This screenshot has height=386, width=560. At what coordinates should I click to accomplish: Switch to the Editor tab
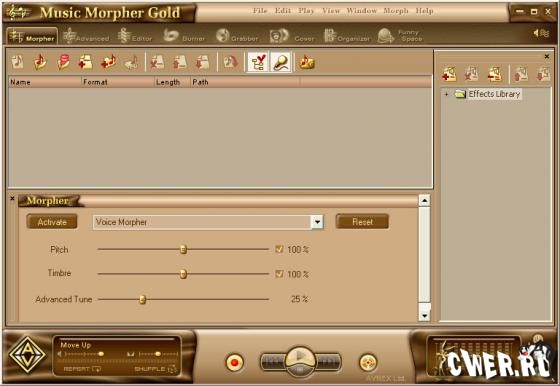click(135, 37)
